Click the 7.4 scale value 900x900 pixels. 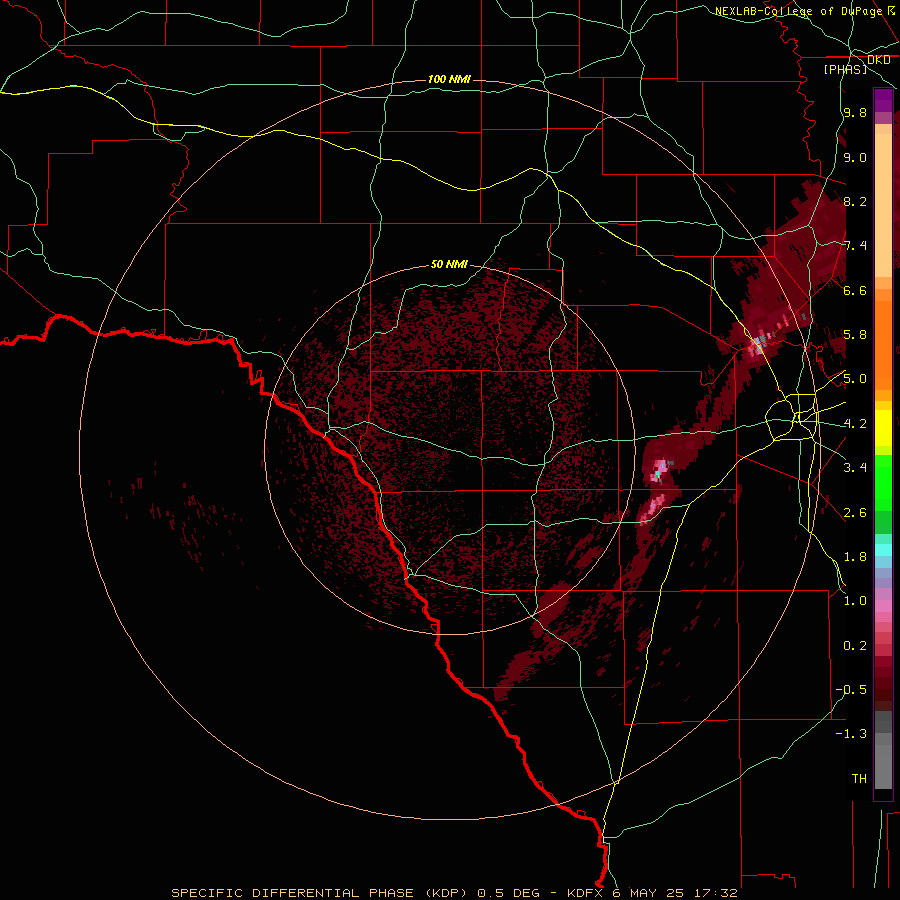(x=855, y=246)
